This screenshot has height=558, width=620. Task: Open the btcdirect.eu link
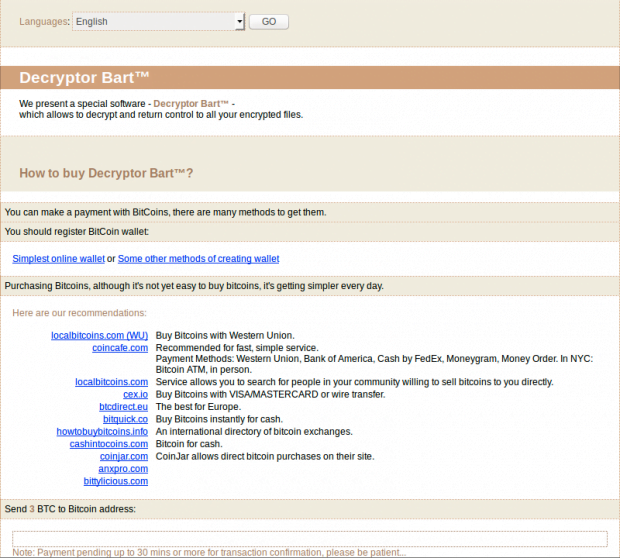point(123,407)
